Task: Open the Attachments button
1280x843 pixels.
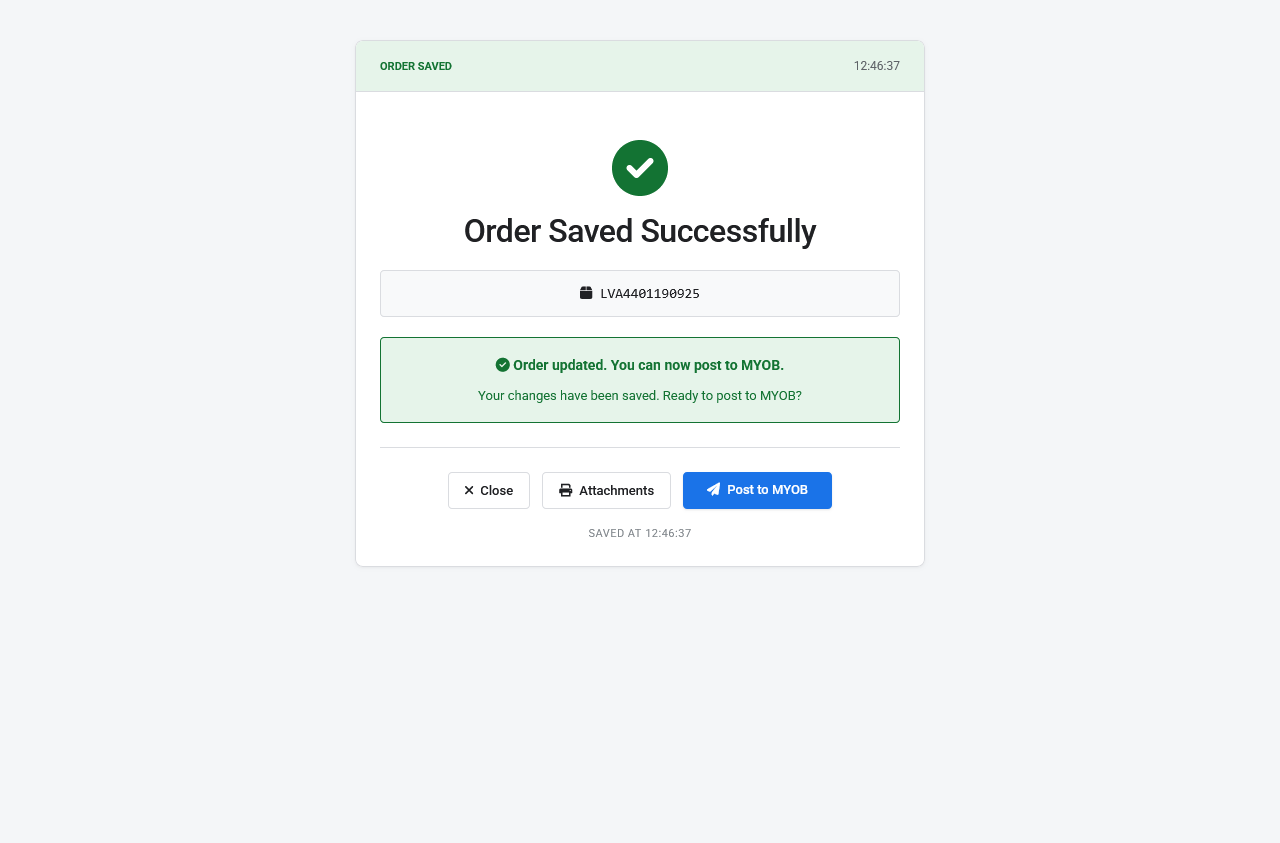Action: 606,491
